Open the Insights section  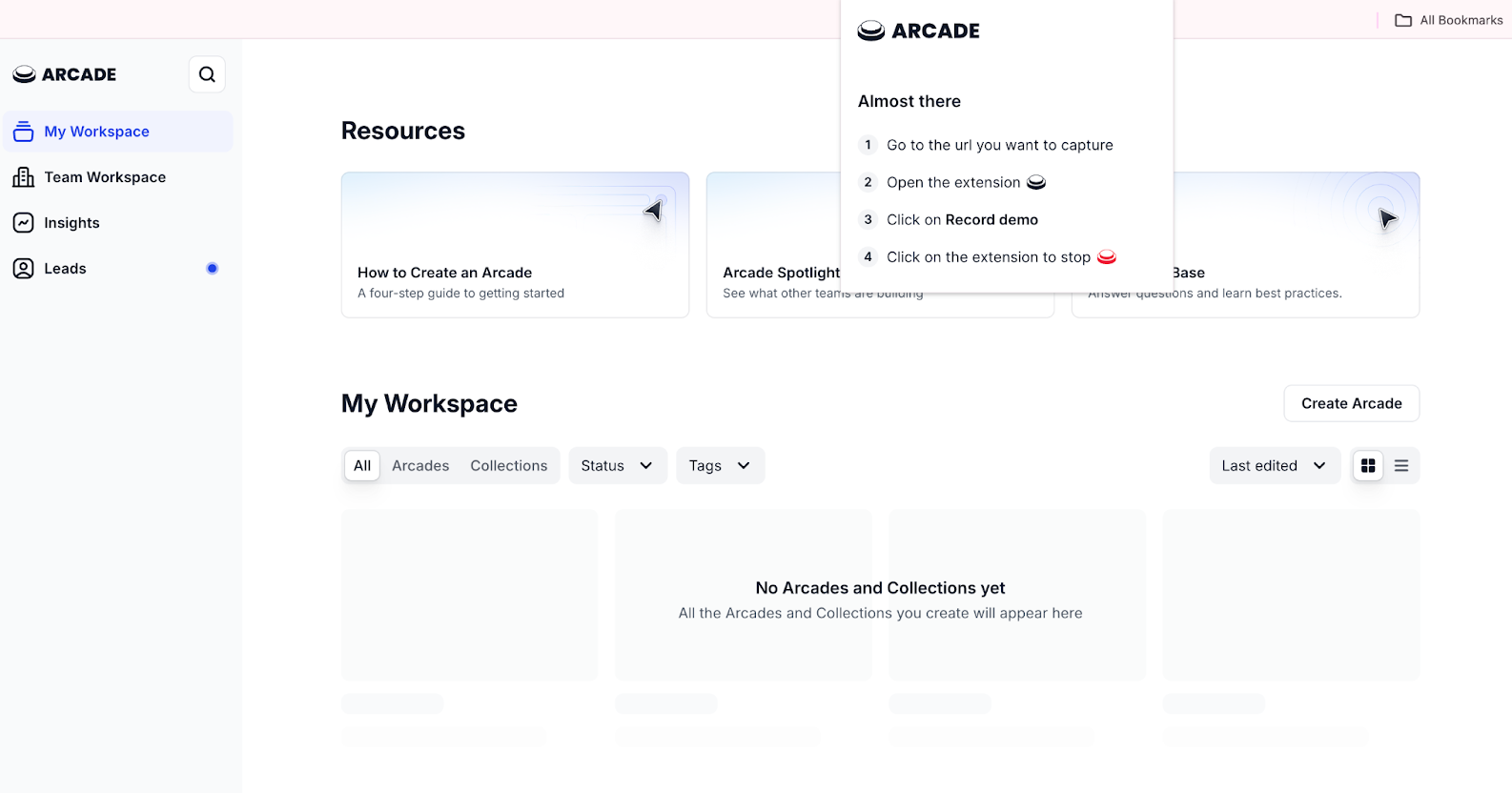click(118, 223)
